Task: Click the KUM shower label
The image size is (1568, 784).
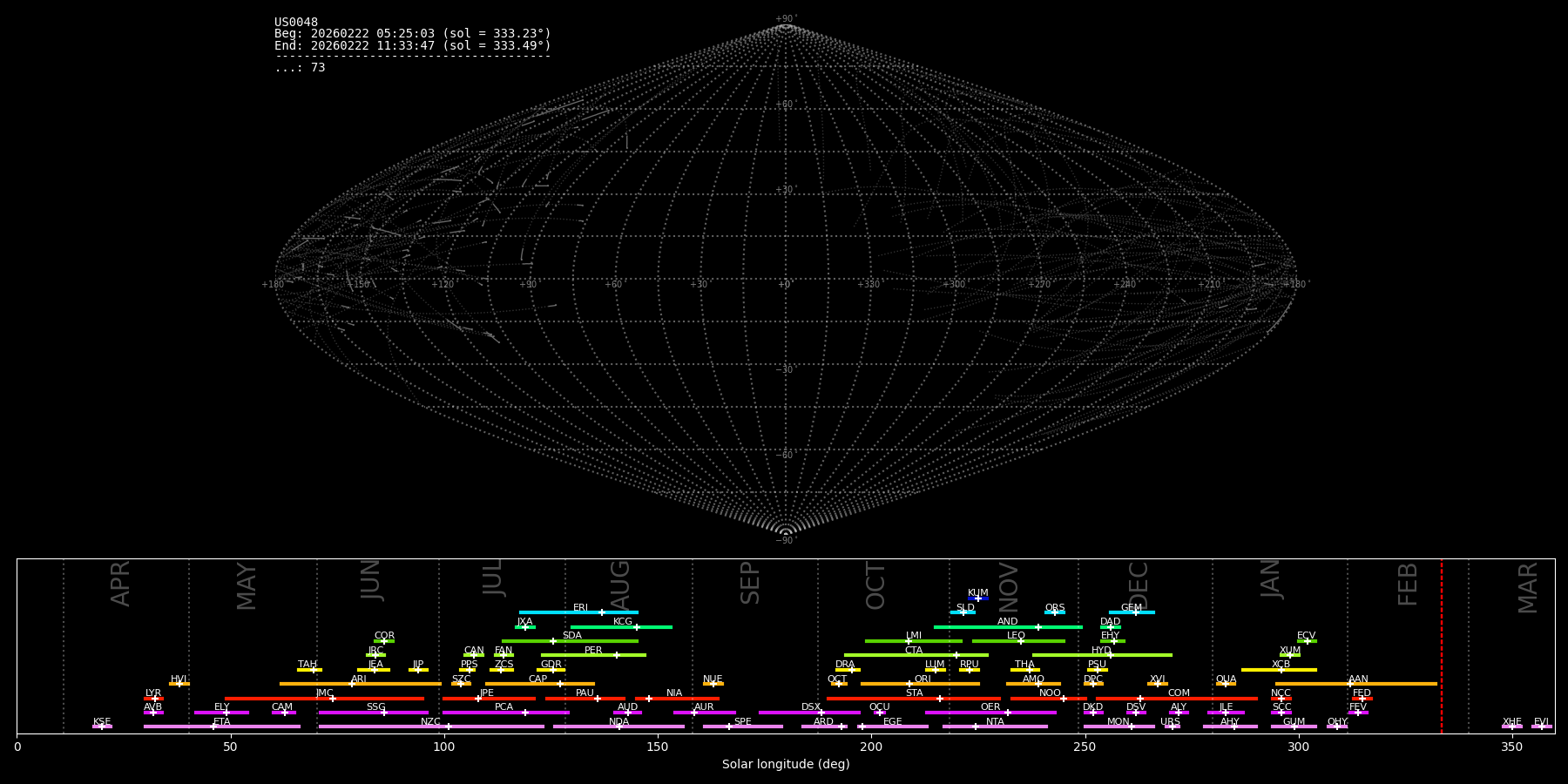Action: 978,593
